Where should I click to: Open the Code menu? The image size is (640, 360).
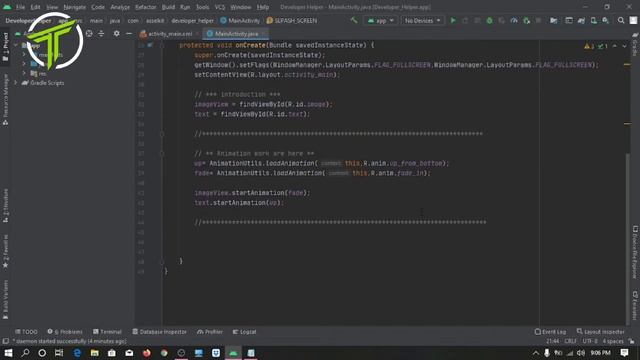tap(98, 7)
